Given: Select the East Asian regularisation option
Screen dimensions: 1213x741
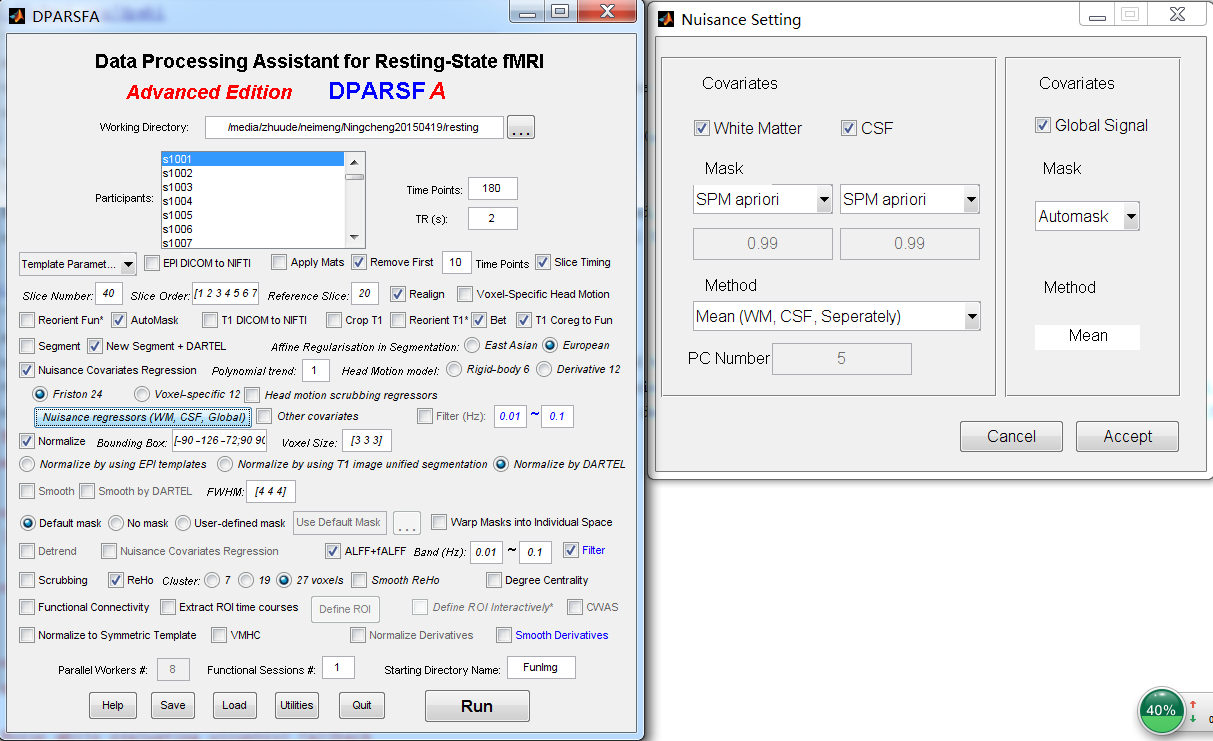Looking at the screenshot, I should [x=472, y=346].
